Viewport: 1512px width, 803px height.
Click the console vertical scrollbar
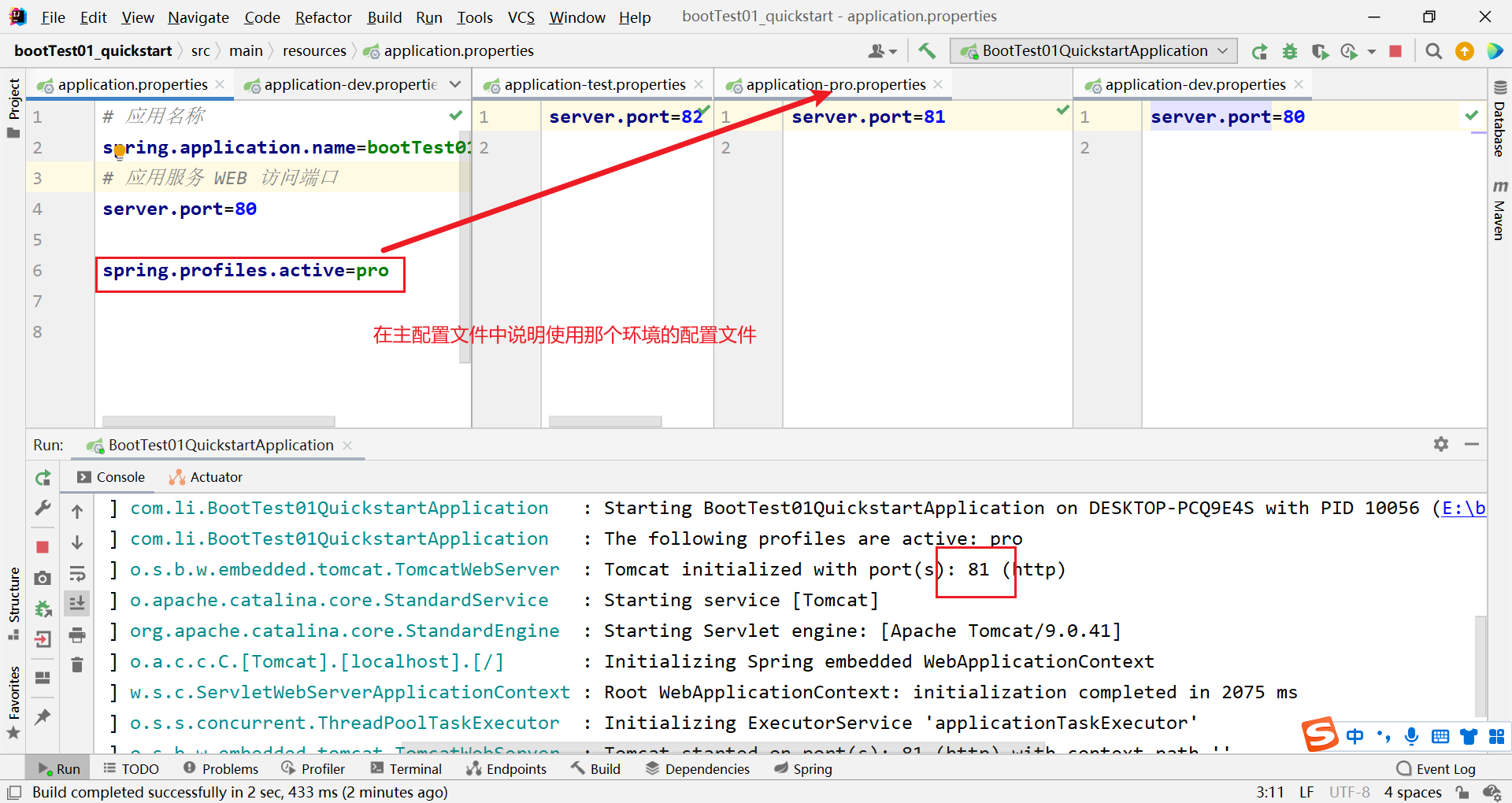tap(1480, 665)
